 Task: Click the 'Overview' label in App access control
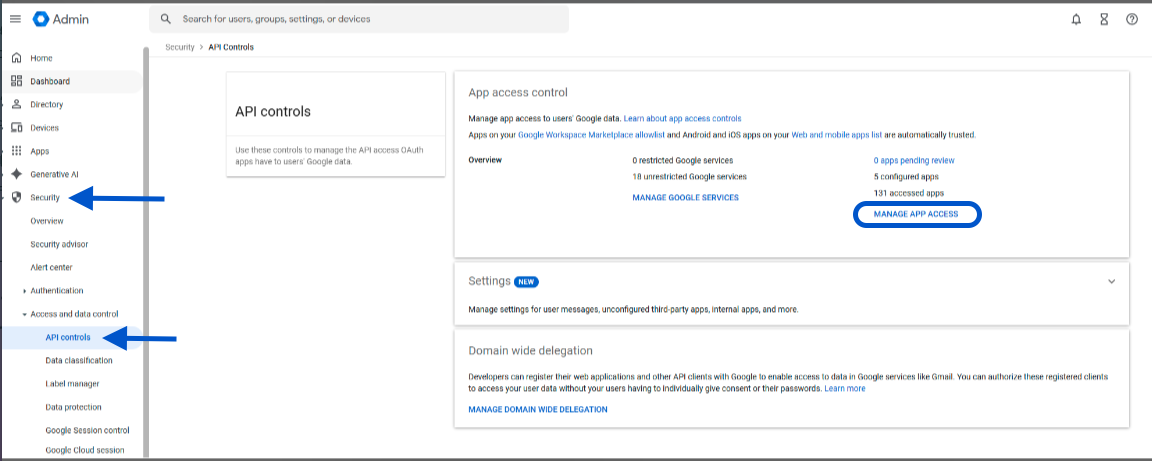pos(485,160)
